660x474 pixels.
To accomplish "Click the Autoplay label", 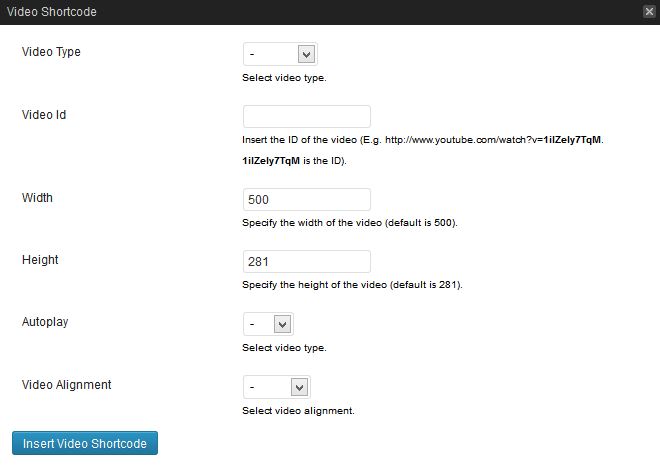I will (45, 323).
